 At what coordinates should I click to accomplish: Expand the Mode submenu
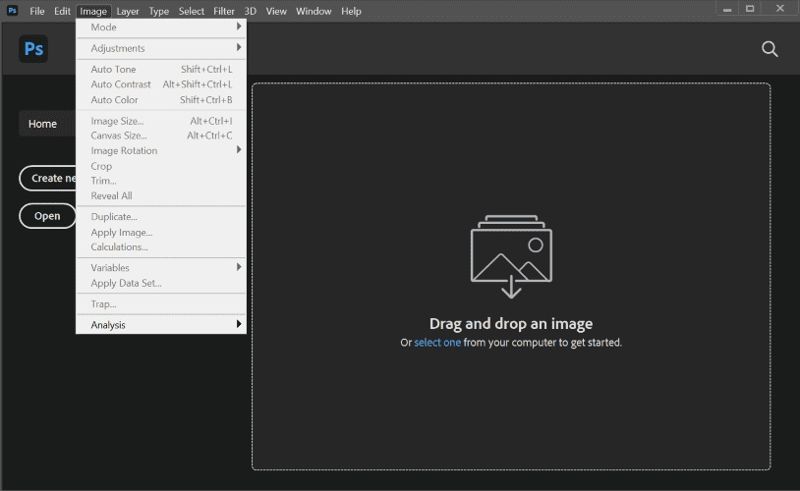pos(161,27)
